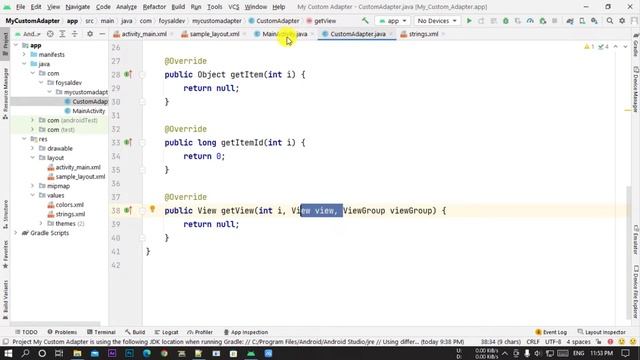Click the Make Project hammer icon
Image resolution: width=640 pixels, height=360 pixels.
pyautogui.click(x=365, y=21)
